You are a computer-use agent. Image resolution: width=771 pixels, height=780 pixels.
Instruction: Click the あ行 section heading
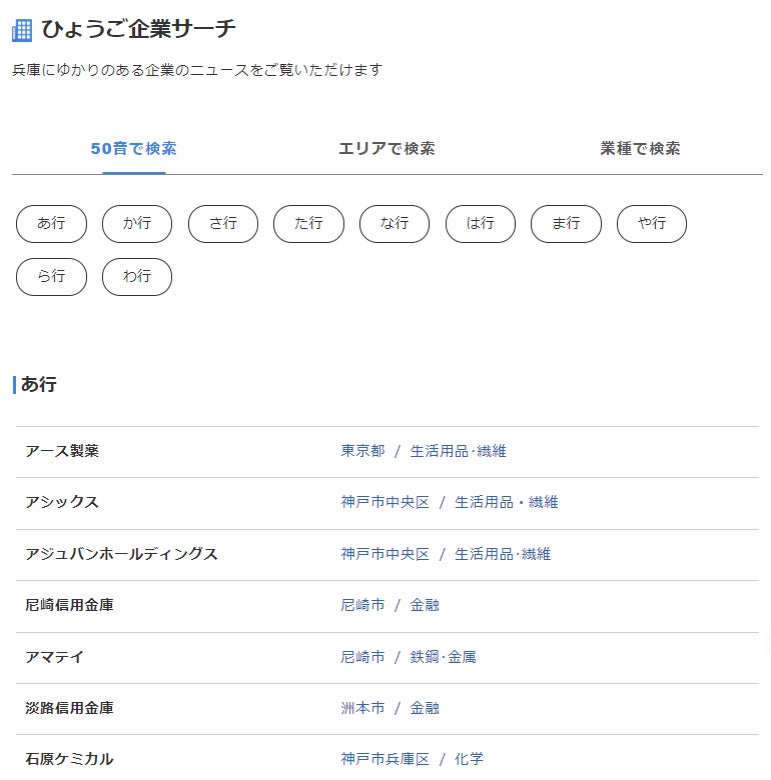tap(39, 385)
